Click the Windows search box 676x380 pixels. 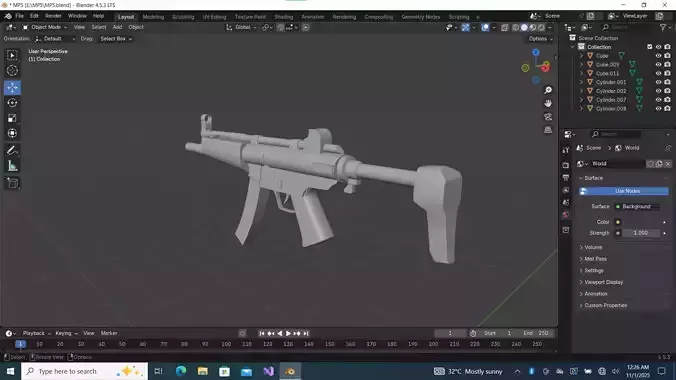84,371
